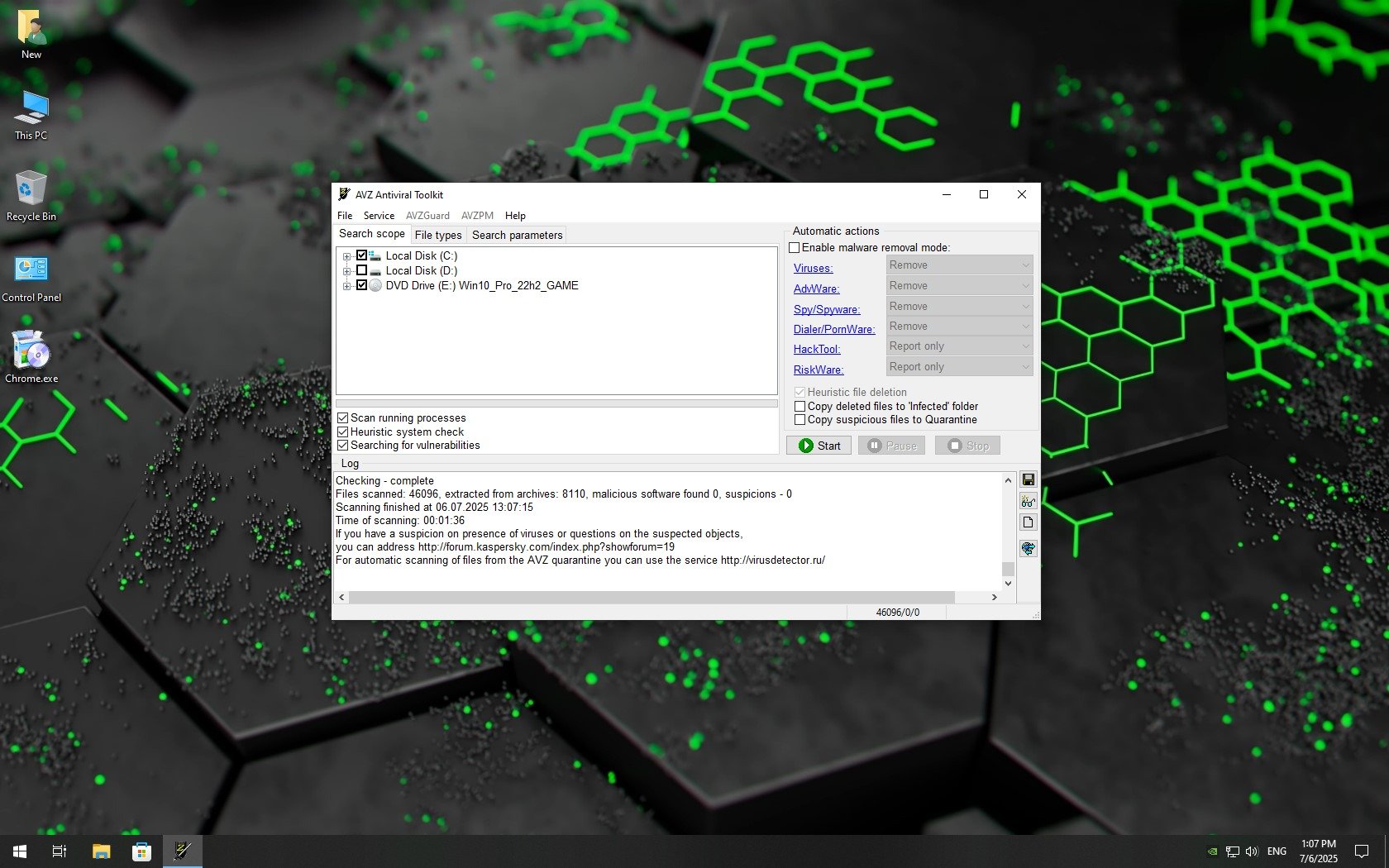Click the globe with arrows icon
The image size is (1389, 868).
click(1028, 548)
